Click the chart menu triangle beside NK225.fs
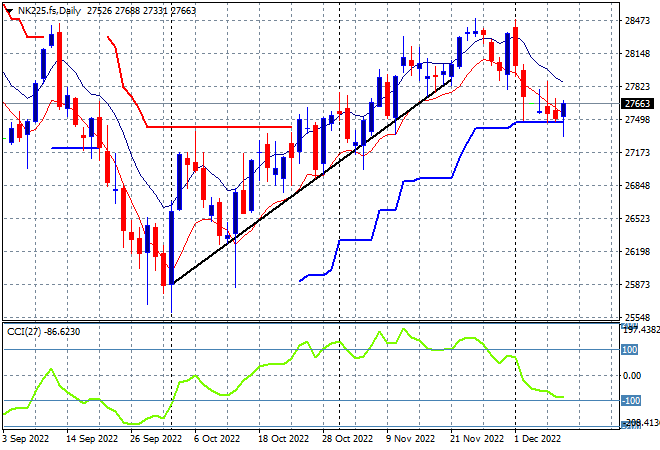Image resolution: width=660 pixels, height=450 pixels. [x=9, y=11]
